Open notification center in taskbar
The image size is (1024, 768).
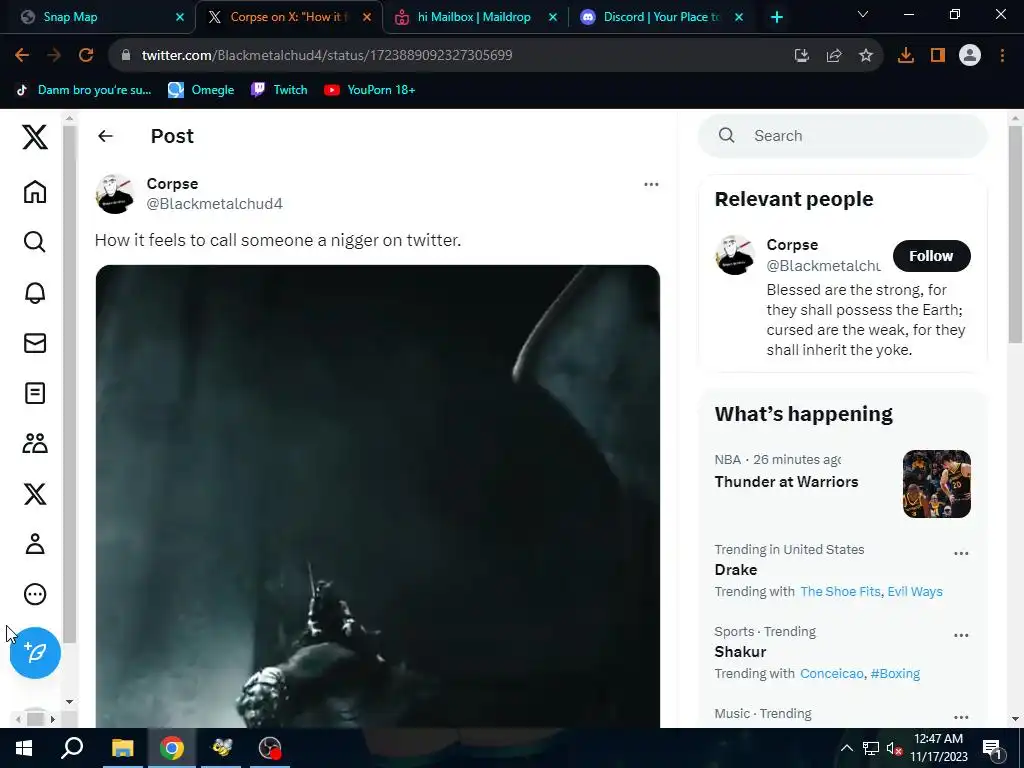pyautogui.click(x=992, y=748)
